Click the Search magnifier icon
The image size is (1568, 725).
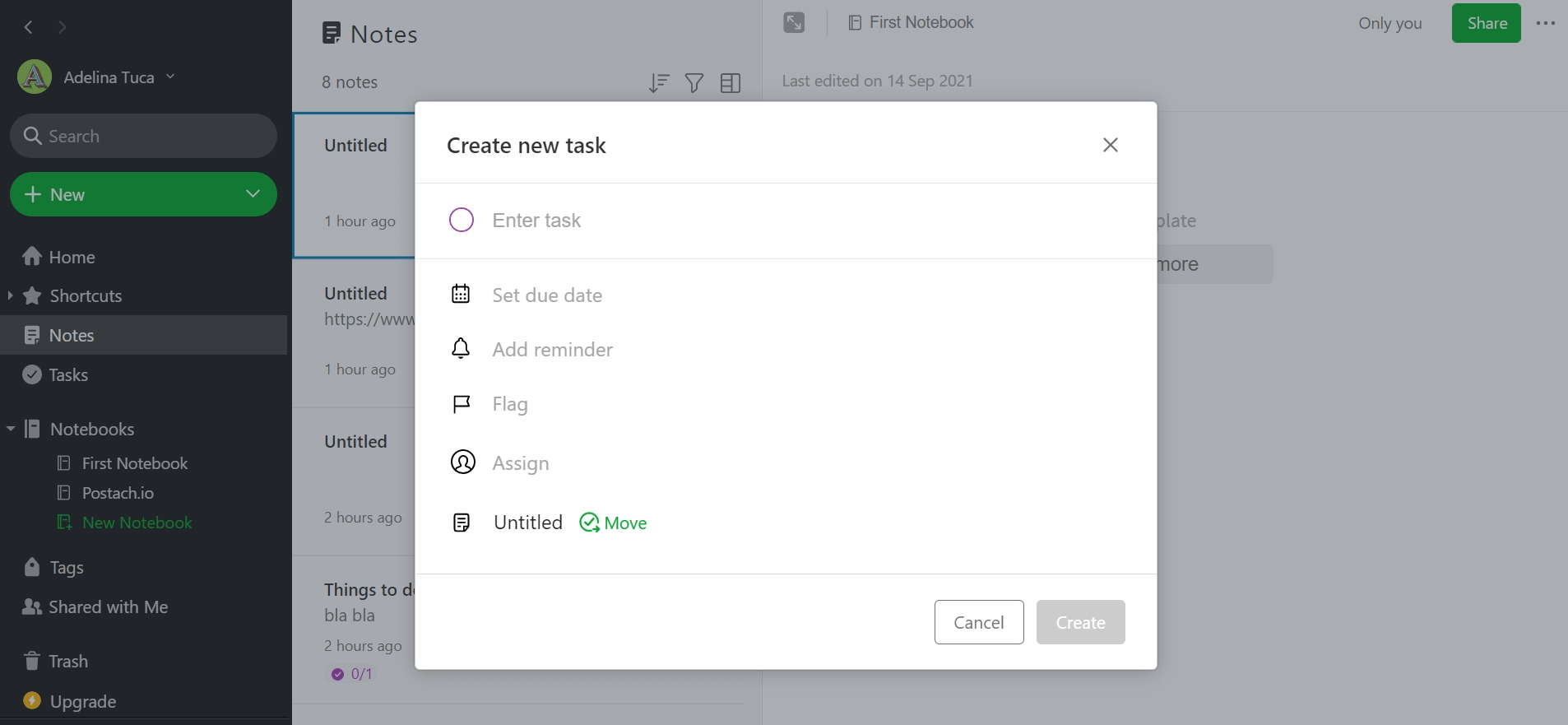[33, 135]
